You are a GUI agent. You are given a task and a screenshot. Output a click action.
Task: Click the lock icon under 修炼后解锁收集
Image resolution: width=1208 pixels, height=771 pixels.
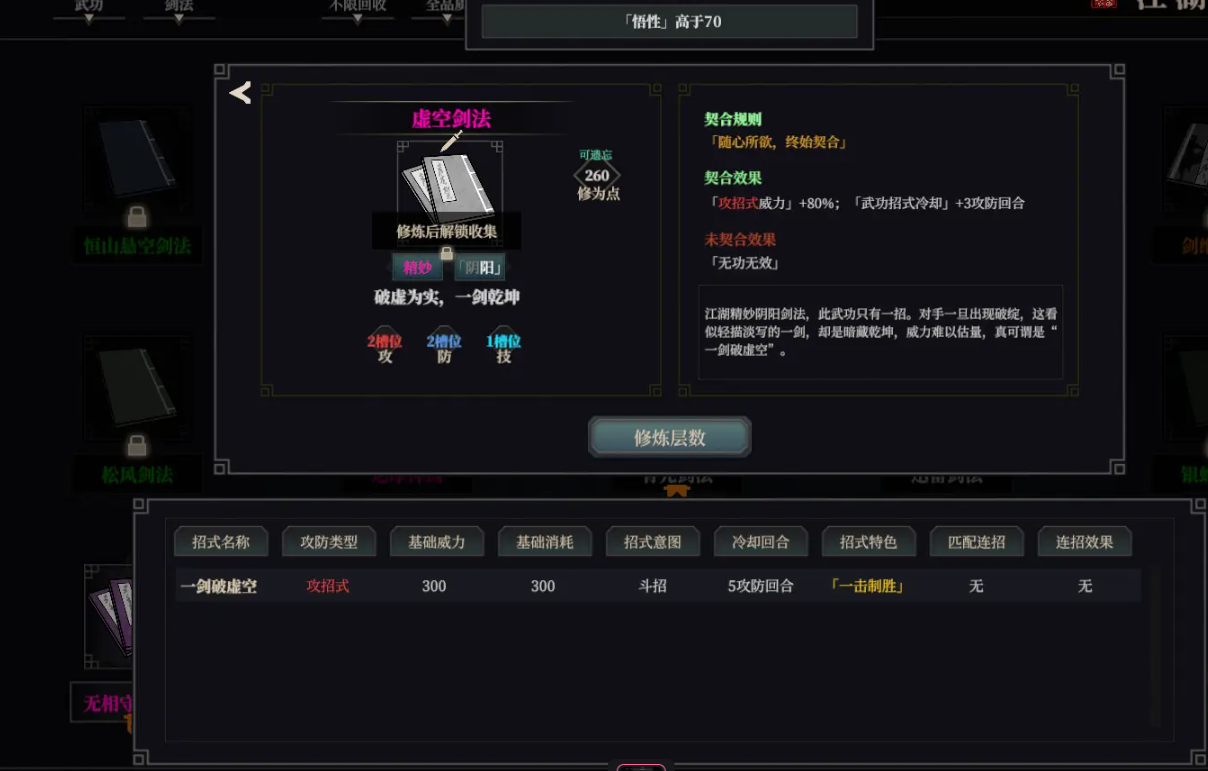[447, 254]
